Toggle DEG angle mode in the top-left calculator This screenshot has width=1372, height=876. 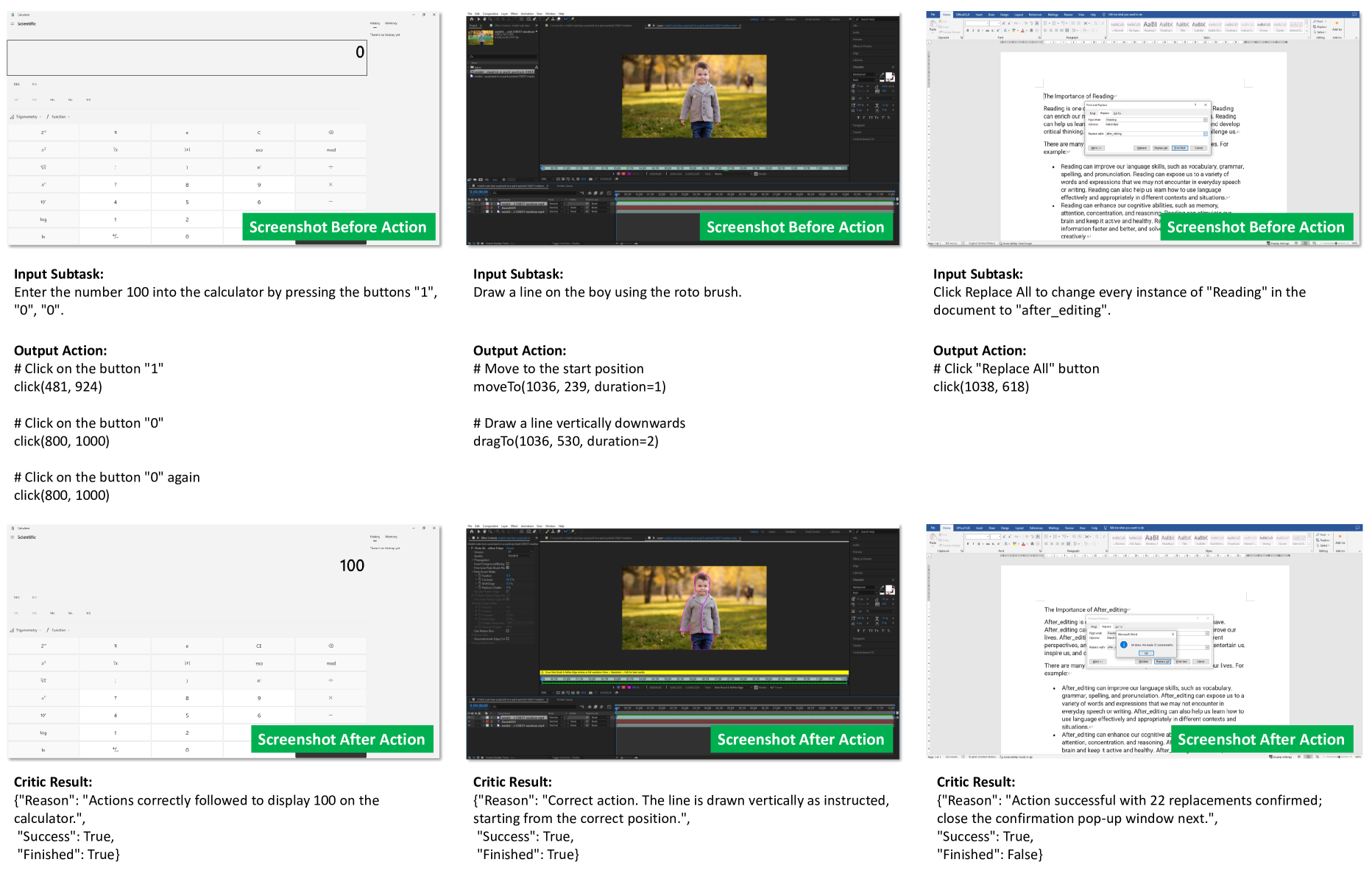17,84
